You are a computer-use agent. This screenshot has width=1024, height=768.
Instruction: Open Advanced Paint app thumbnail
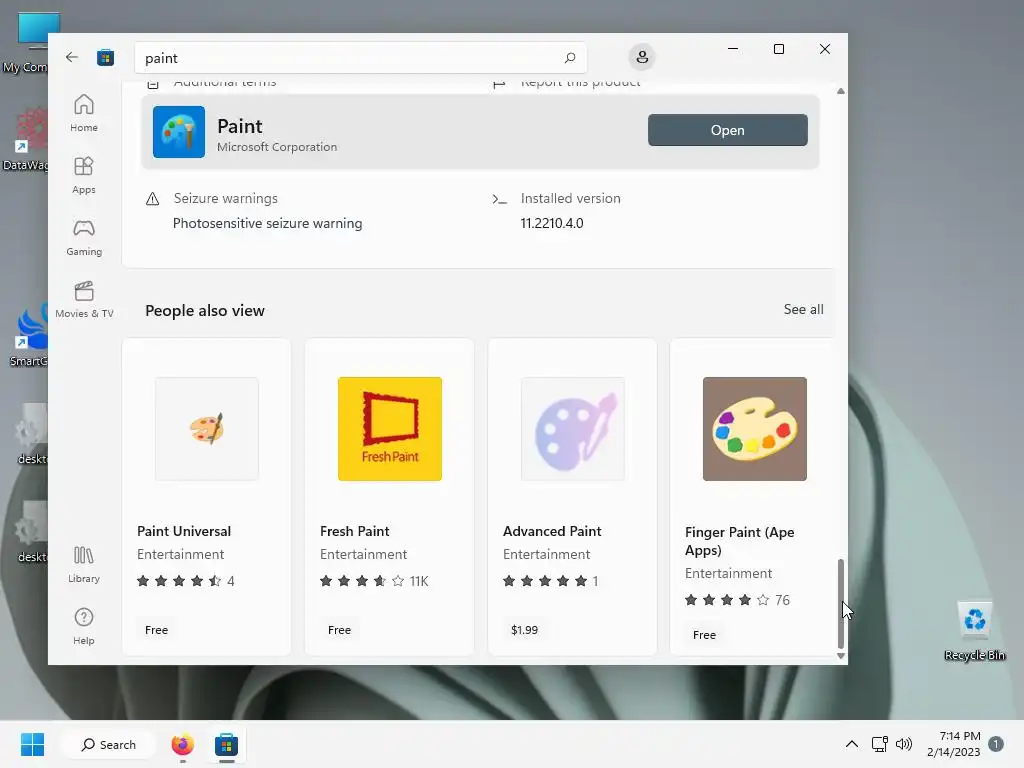[x=573, y=429]
